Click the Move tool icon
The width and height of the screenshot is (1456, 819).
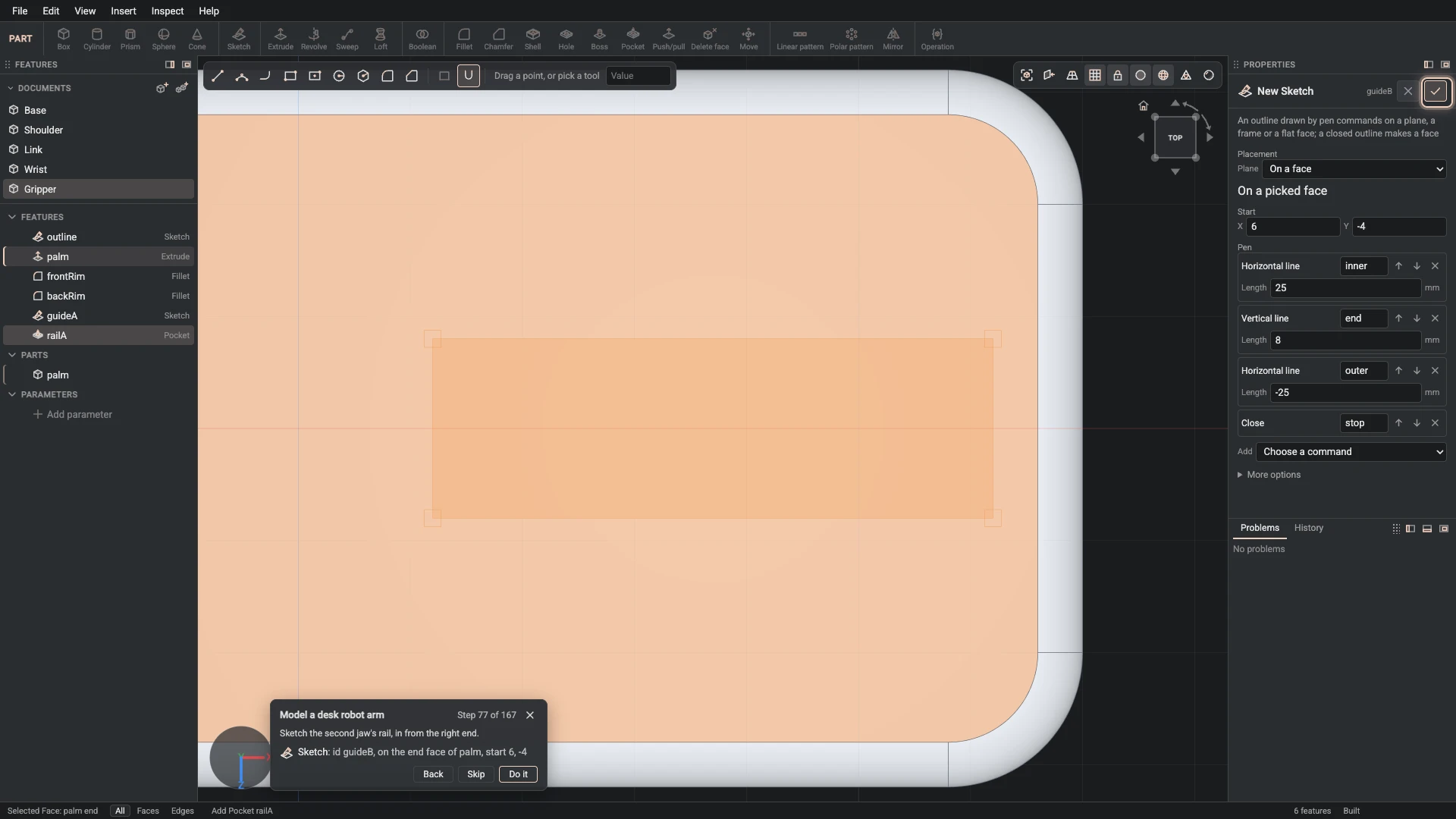(x=748, y=39)
